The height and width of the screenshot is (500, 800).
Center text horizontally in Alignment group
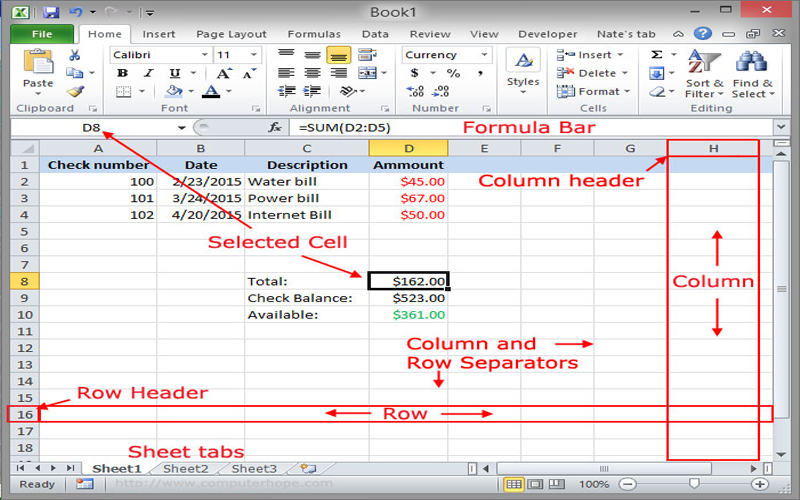click(312, 73)
